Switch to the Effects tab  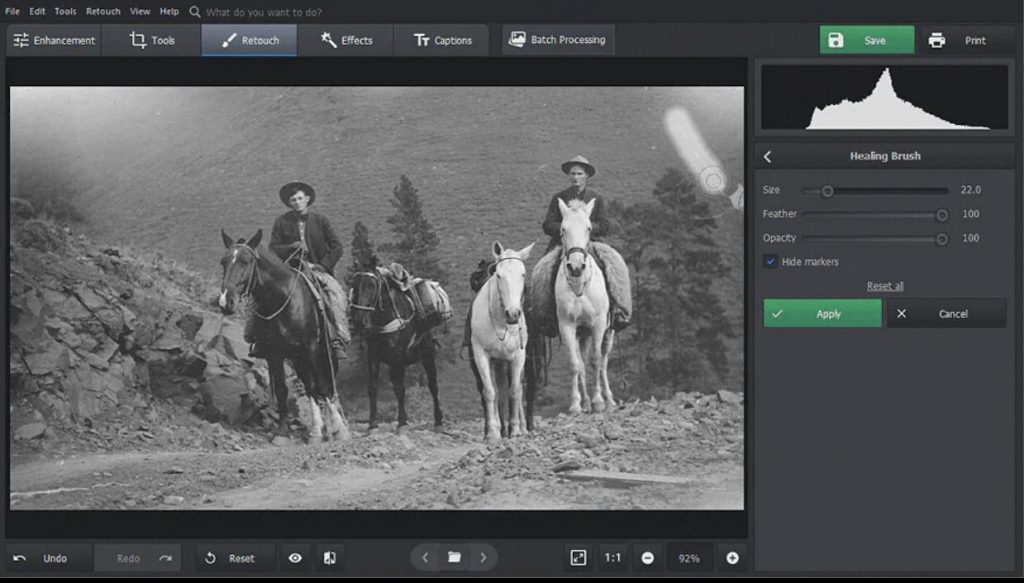click(x=346, y=40)
